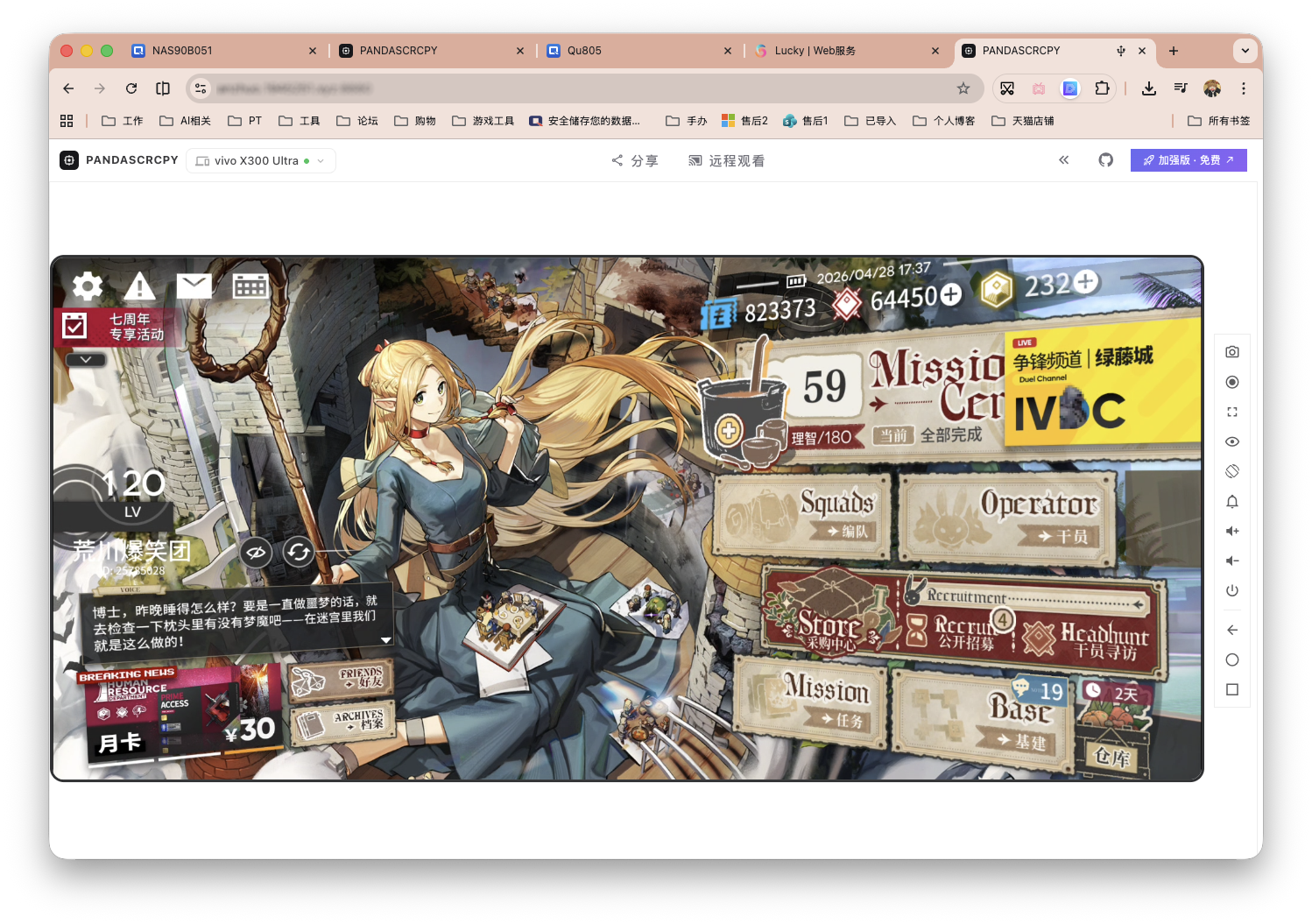
Task: Open the browser tab list dropdown
Action: click(x=1245, y=51)
